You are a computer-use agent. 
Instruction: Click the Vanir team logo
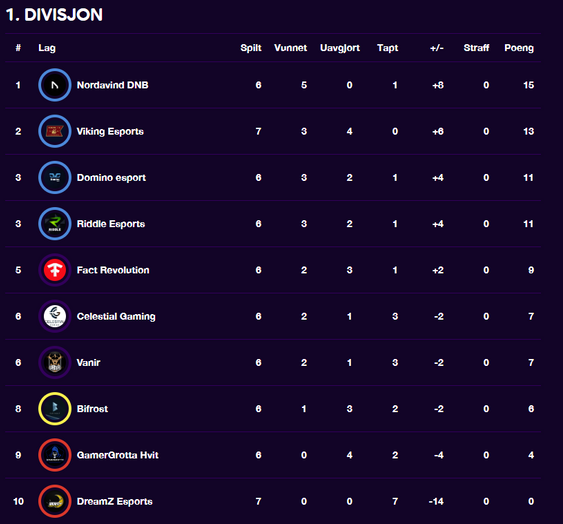point(55,363)
